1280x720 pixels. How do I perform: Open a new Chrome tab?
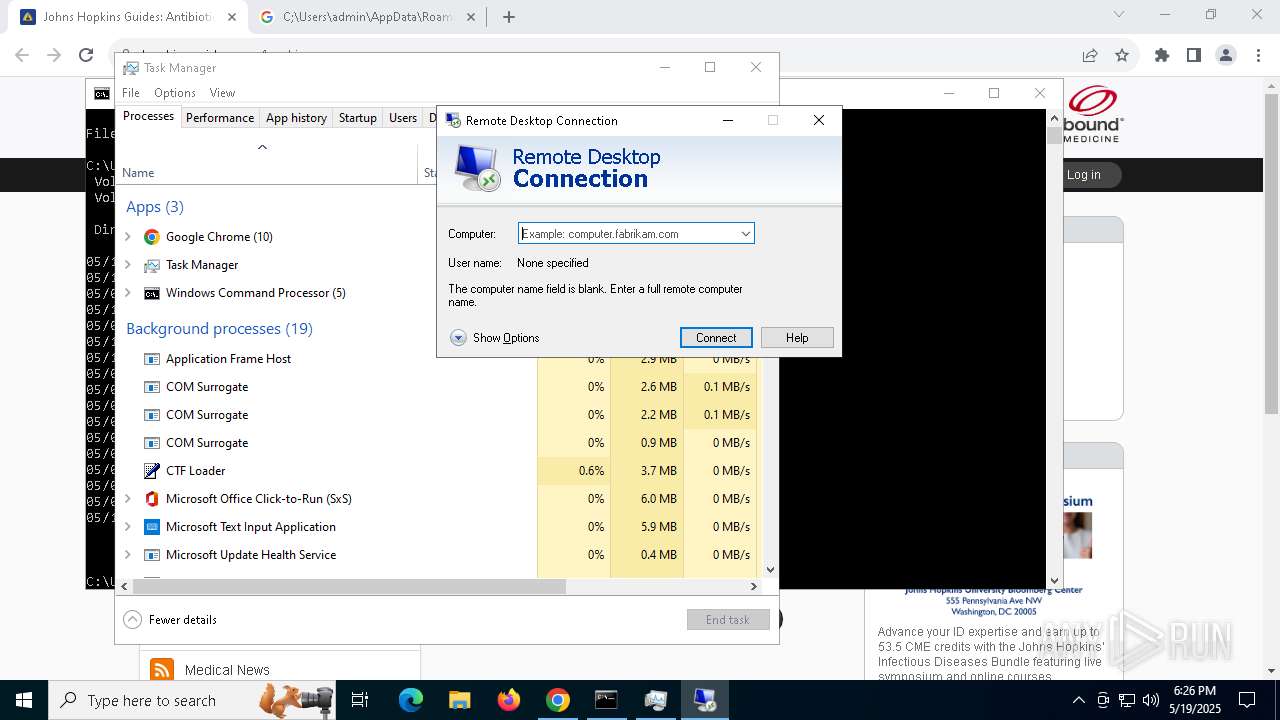point(509,17)
